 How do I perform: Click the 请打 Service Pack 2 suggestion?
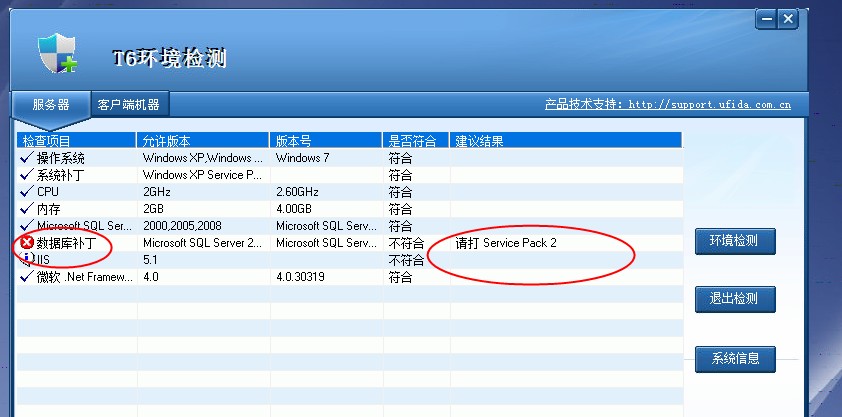point(506,243)
